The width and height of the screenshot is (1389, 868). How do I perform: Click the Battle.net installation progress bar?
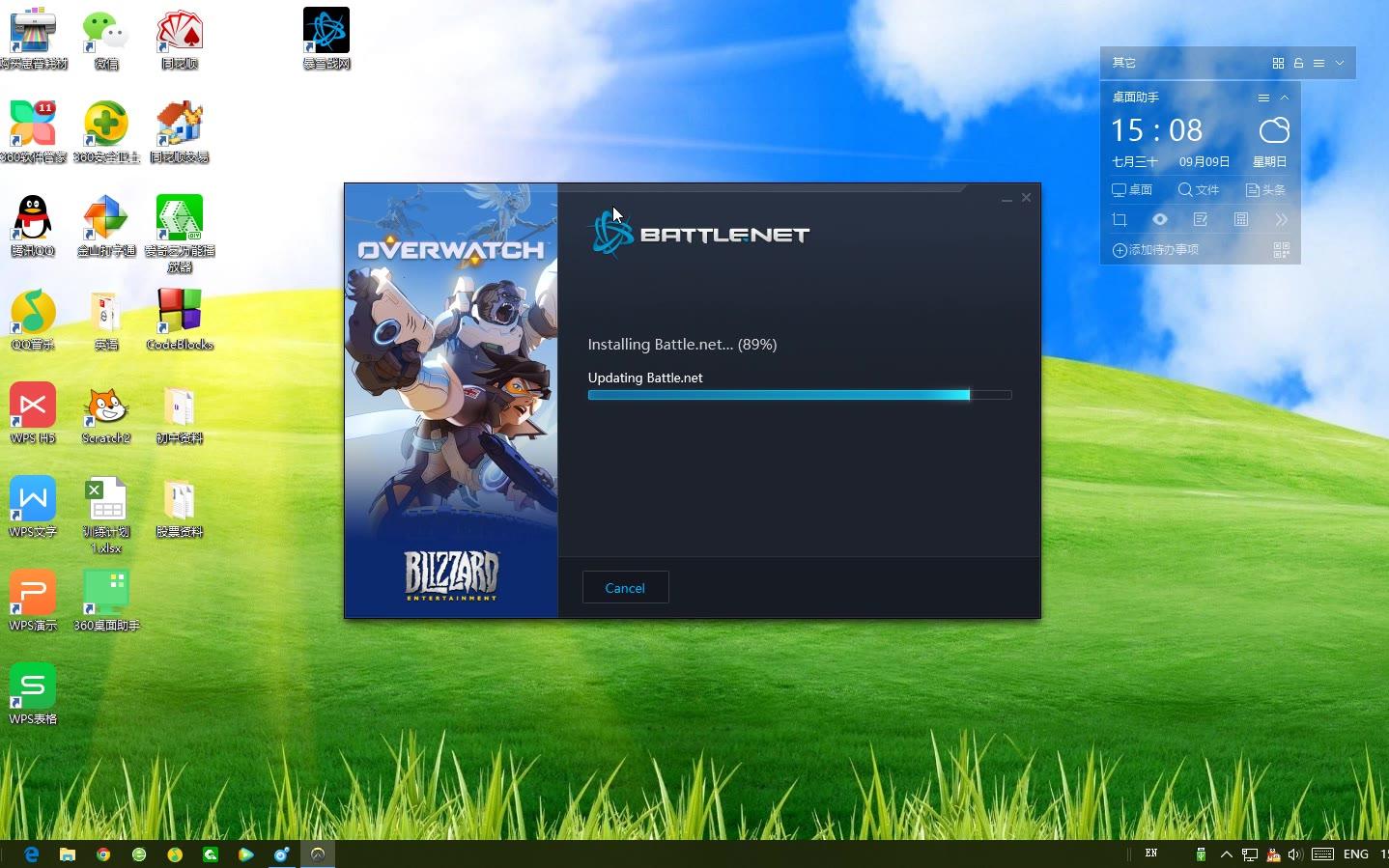[800, 395]
